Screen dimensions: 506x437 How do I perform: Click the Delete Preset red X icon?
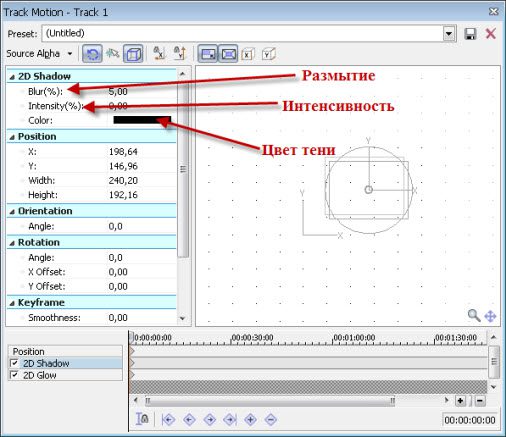tap(491, 34)
